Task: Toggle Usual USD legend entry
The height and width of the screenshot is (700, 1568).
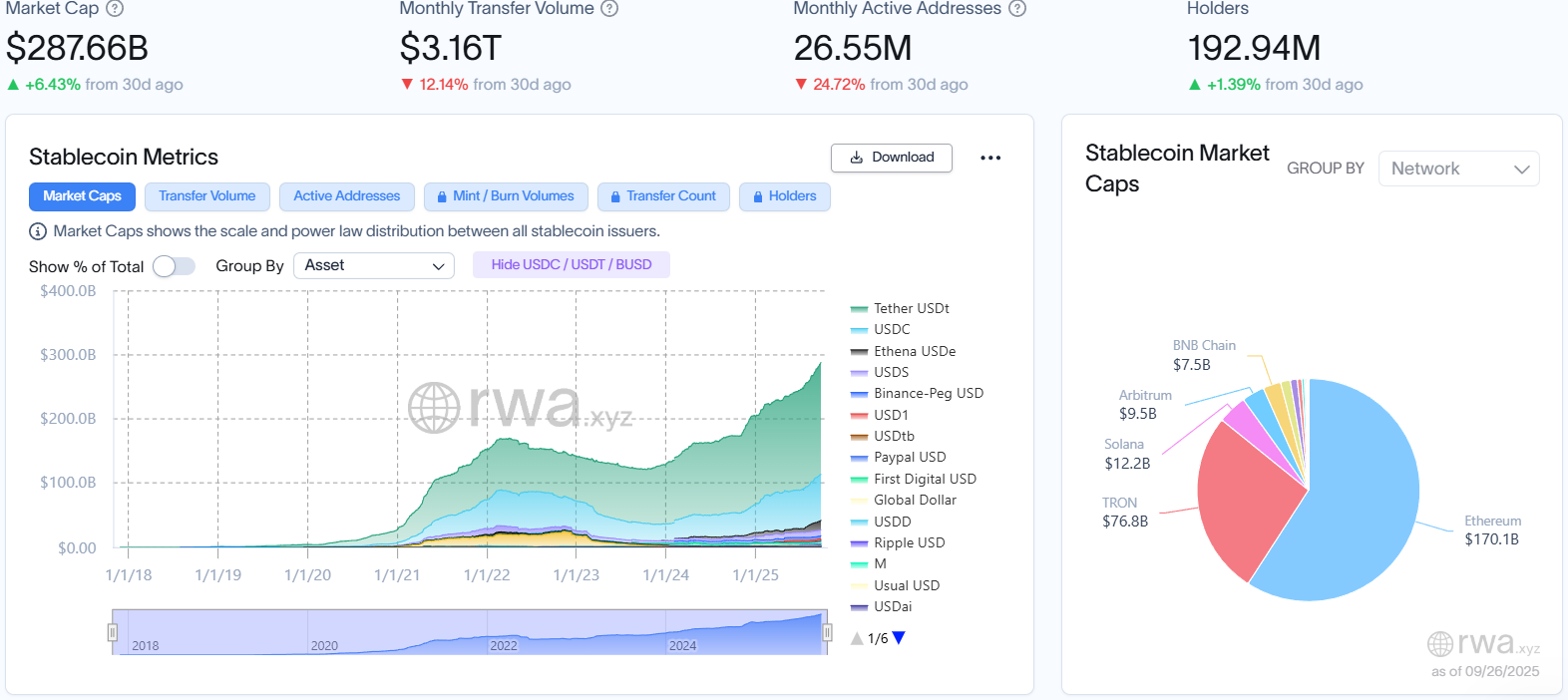Action: click(895, 586)
